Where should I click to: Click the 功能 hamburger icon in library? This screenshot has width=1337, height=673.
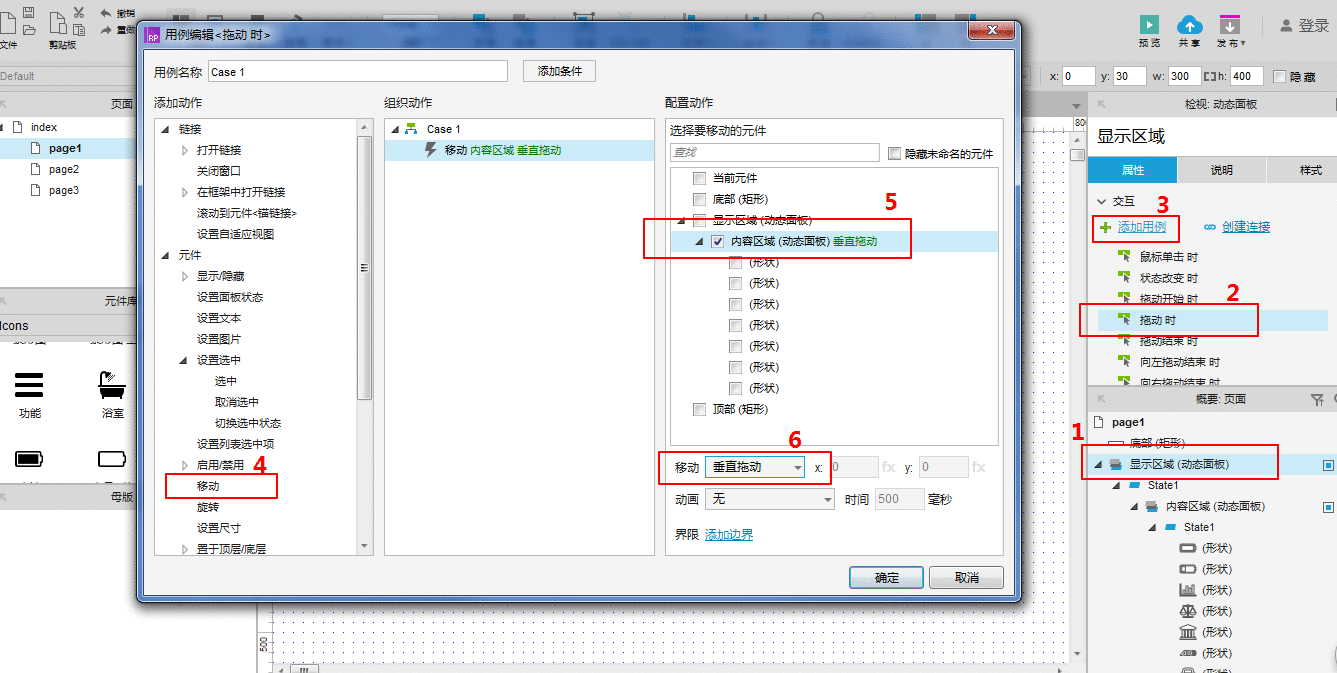29,383
